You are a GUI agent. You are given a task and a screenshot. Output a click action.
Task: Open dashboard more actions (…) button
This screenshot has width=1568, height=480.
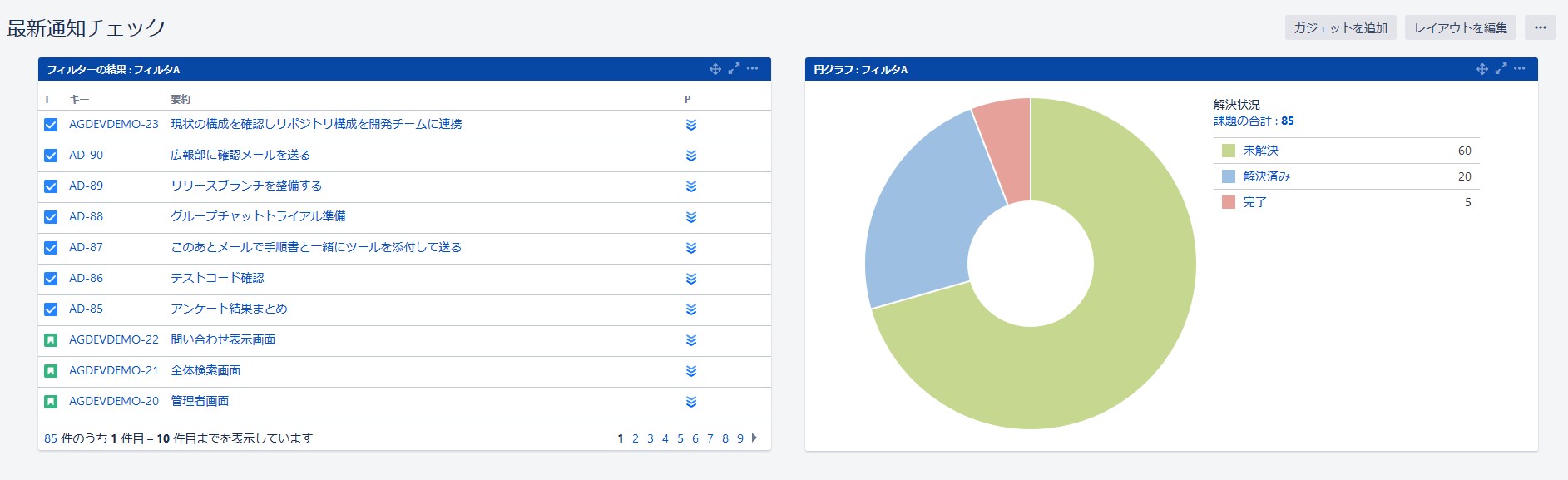click(x=1540, y=27)
